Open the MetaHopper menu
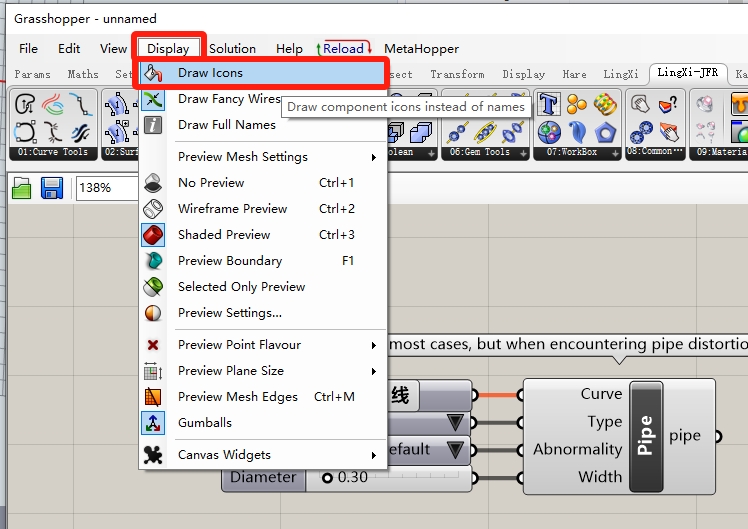 coord(421,49)
